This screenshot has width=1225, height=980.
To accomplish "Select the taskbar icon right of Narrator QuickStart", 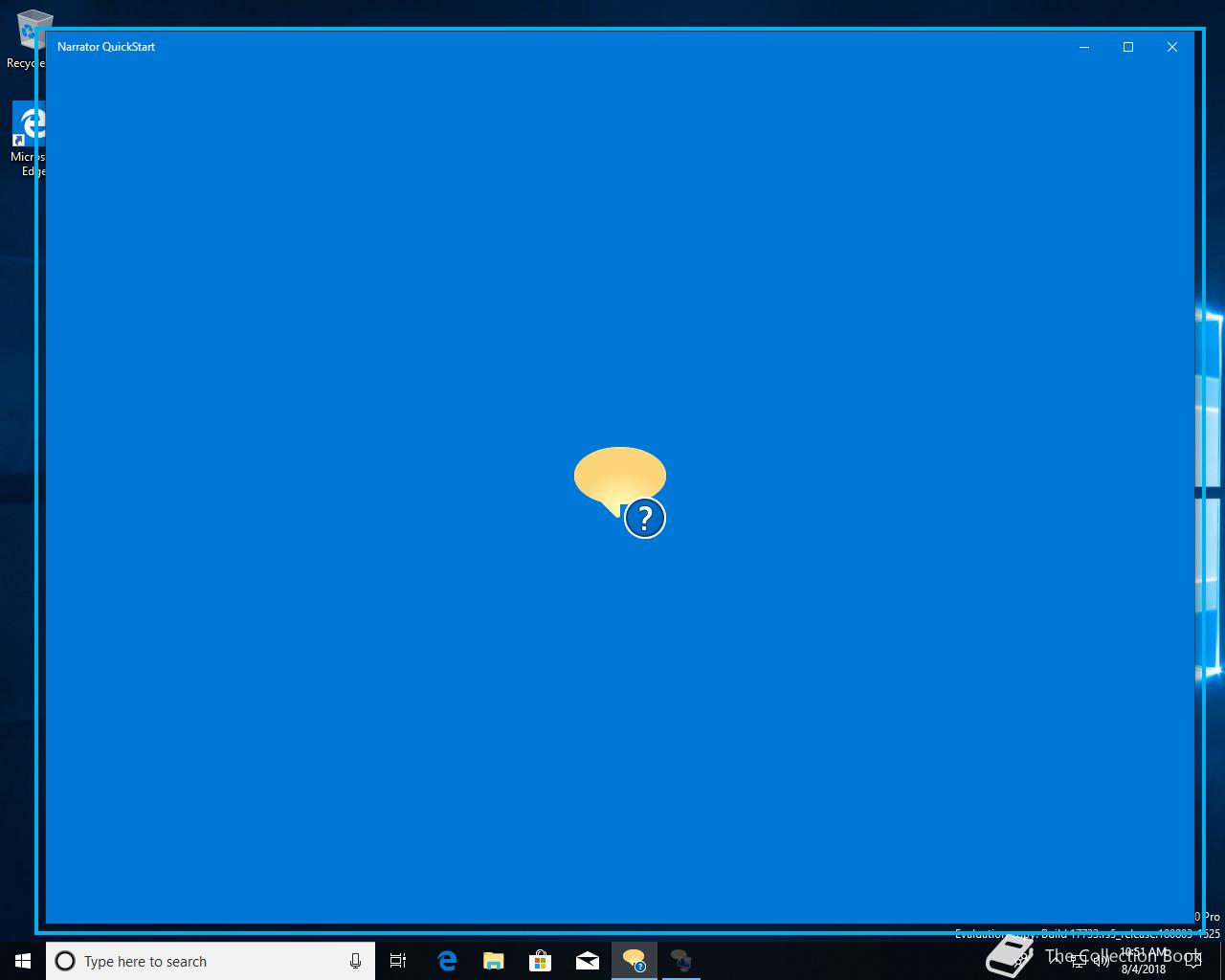I will pos(680,961).
